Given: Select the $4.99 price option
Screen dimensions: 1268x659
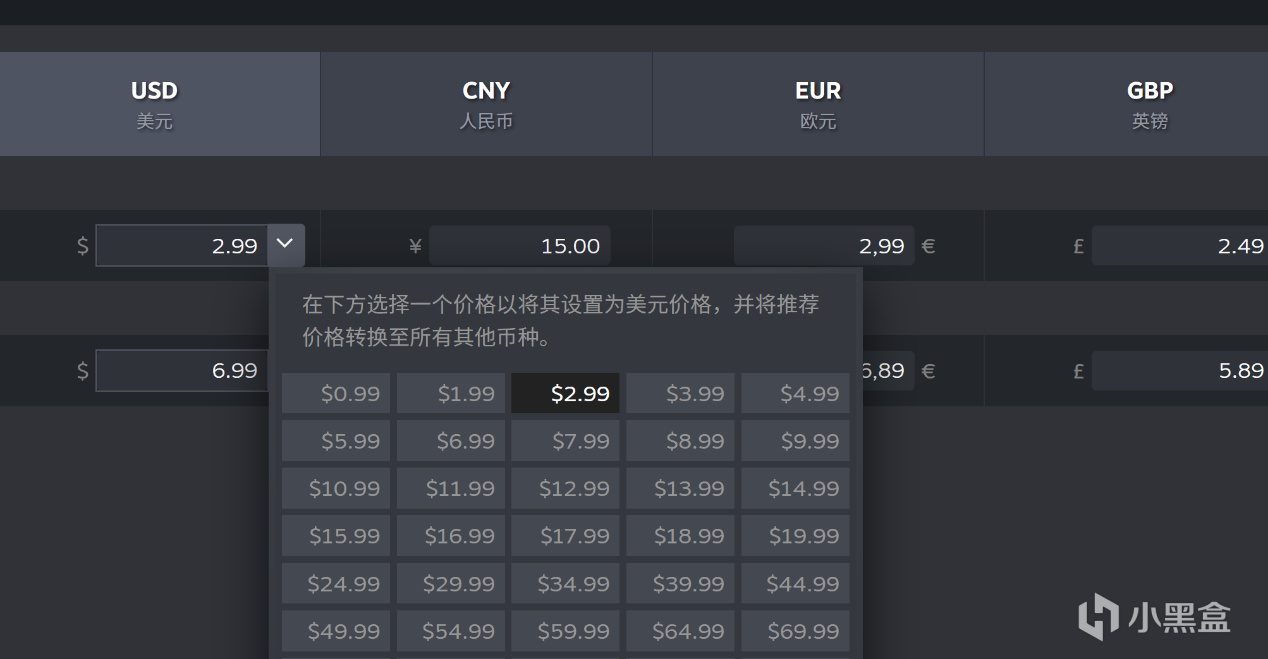Looking at the screenshot, I should [795, 394].
